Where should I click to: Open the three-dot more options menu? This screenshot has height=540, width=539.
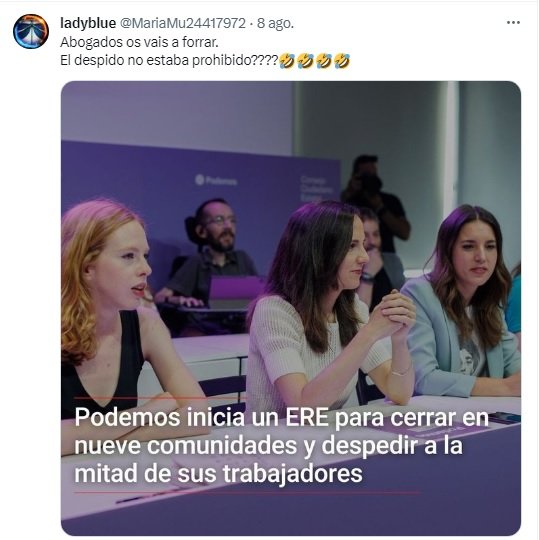click(513, 23)
